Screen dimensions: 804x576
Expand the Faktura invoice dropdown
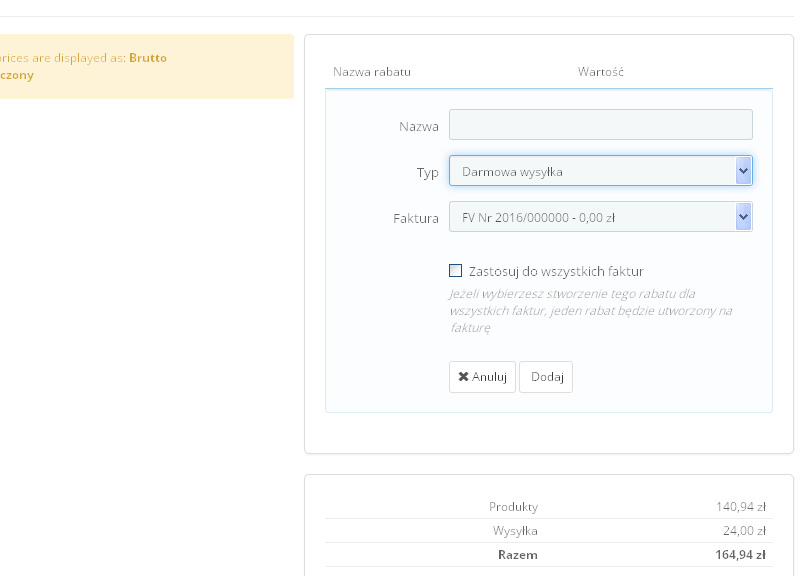click(592, 217)
